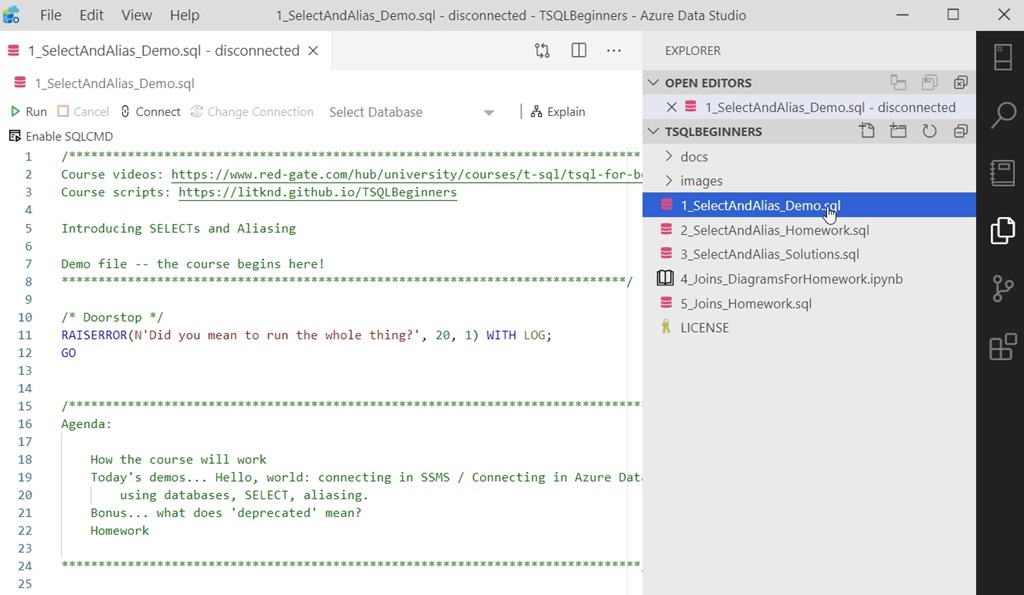Open the View menu

click(137, 15)
